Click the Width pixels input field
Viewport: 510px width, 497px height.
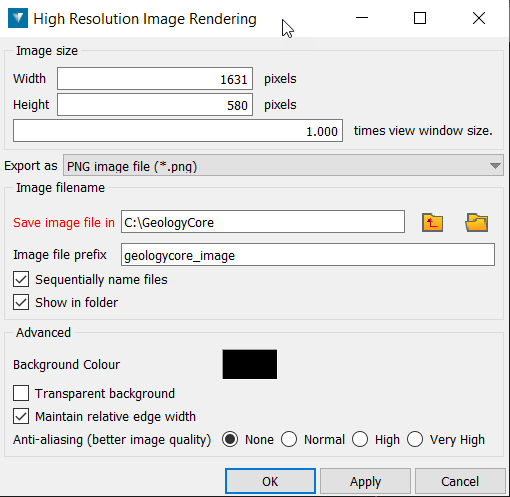[155, 79]
